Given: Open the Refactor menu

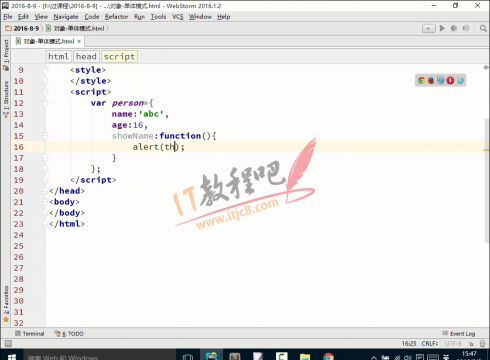Looking at the screenshot, I should [x=116, y=17].
